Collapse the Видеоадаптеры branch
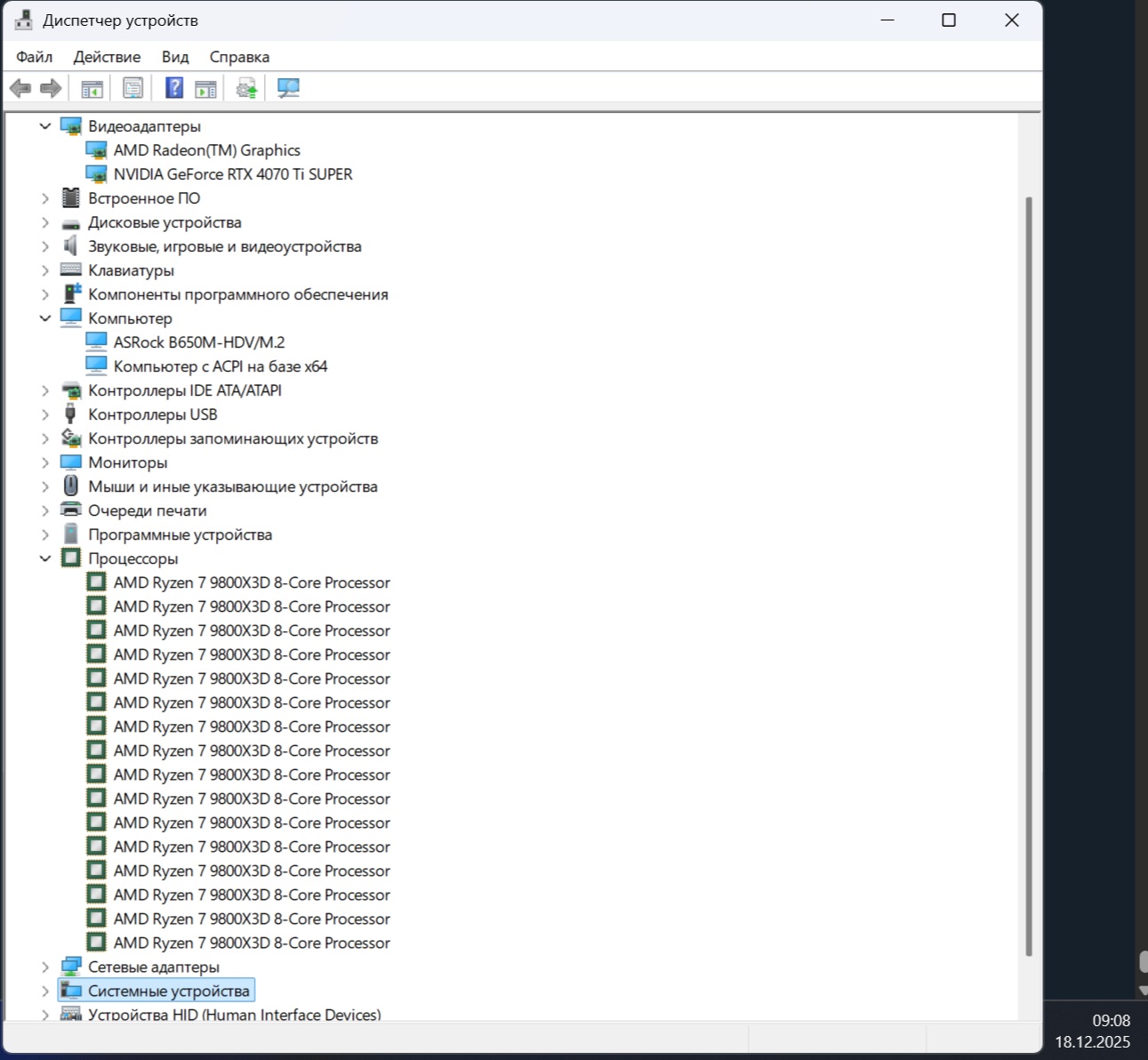This screenshot has height=1060, width=1148. 45,126
